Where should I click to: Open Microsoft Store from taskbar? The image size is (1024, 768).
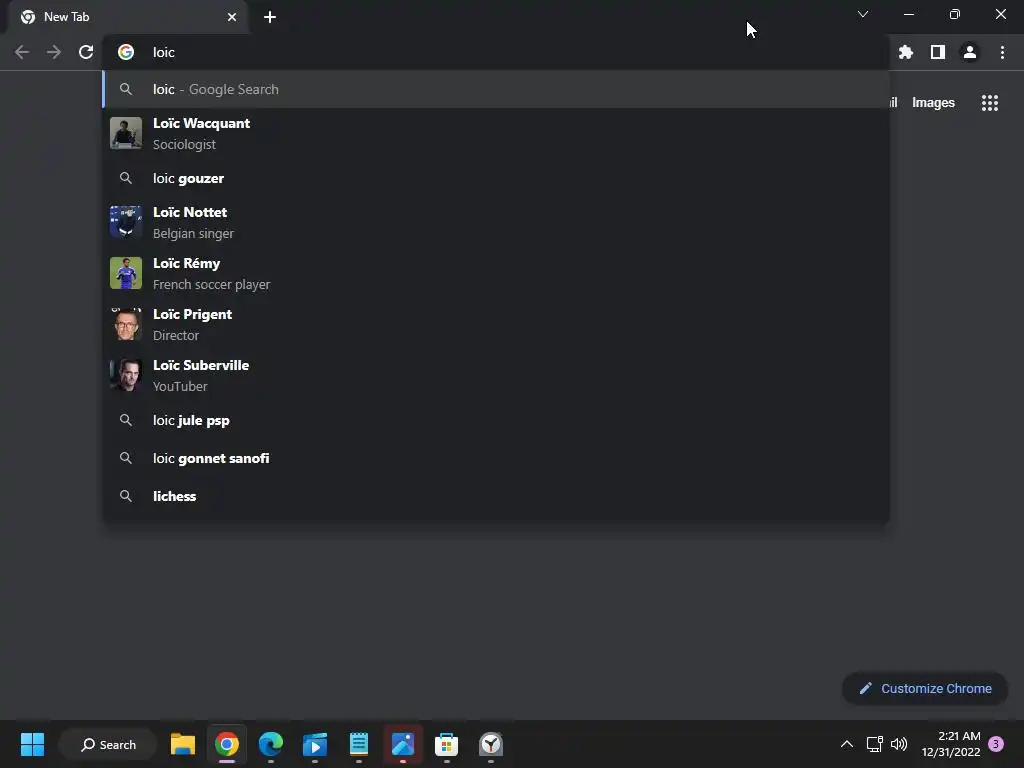click(447, 744)
